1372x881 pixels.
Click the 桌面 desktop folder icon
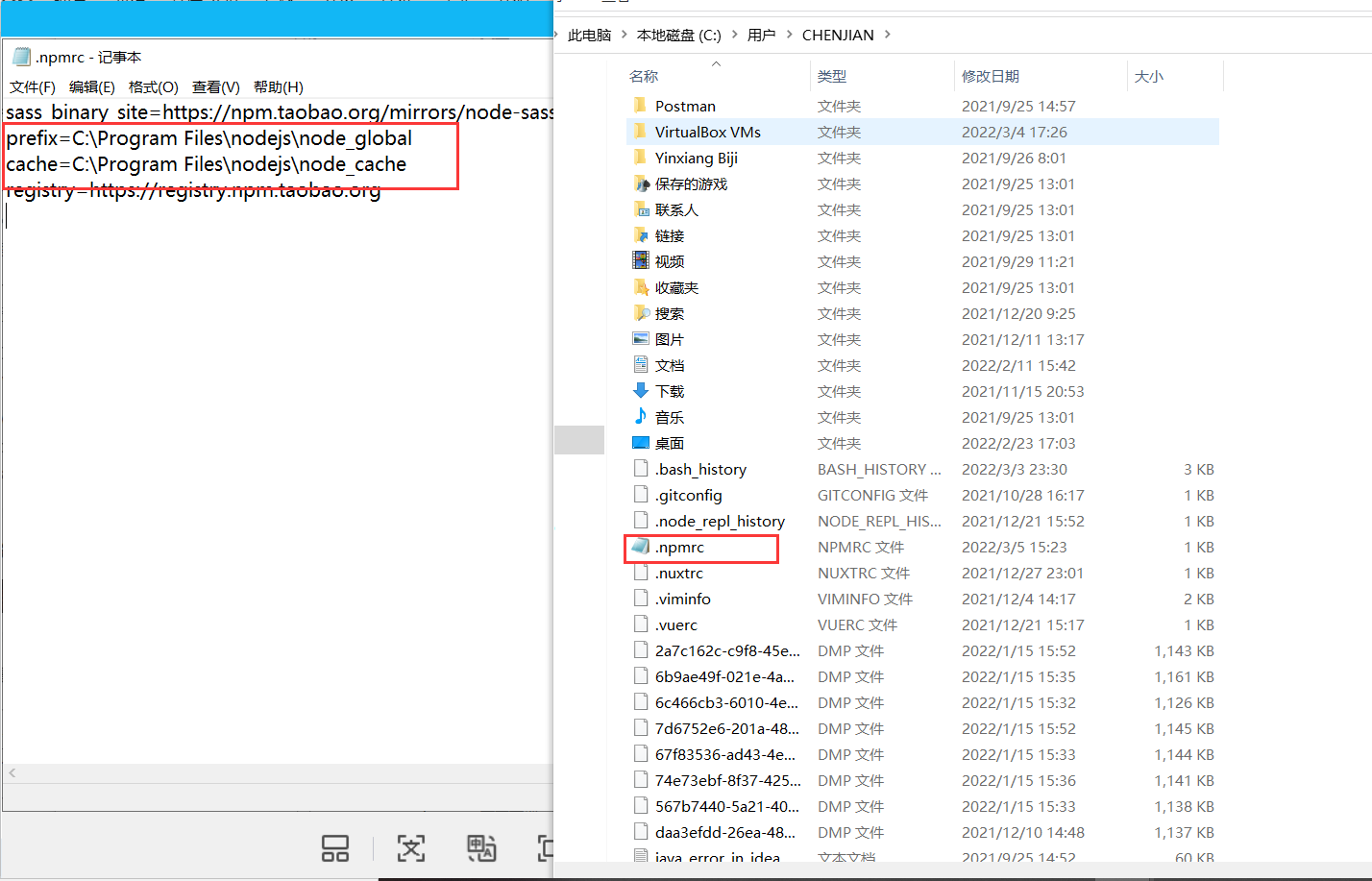point(640,443)
